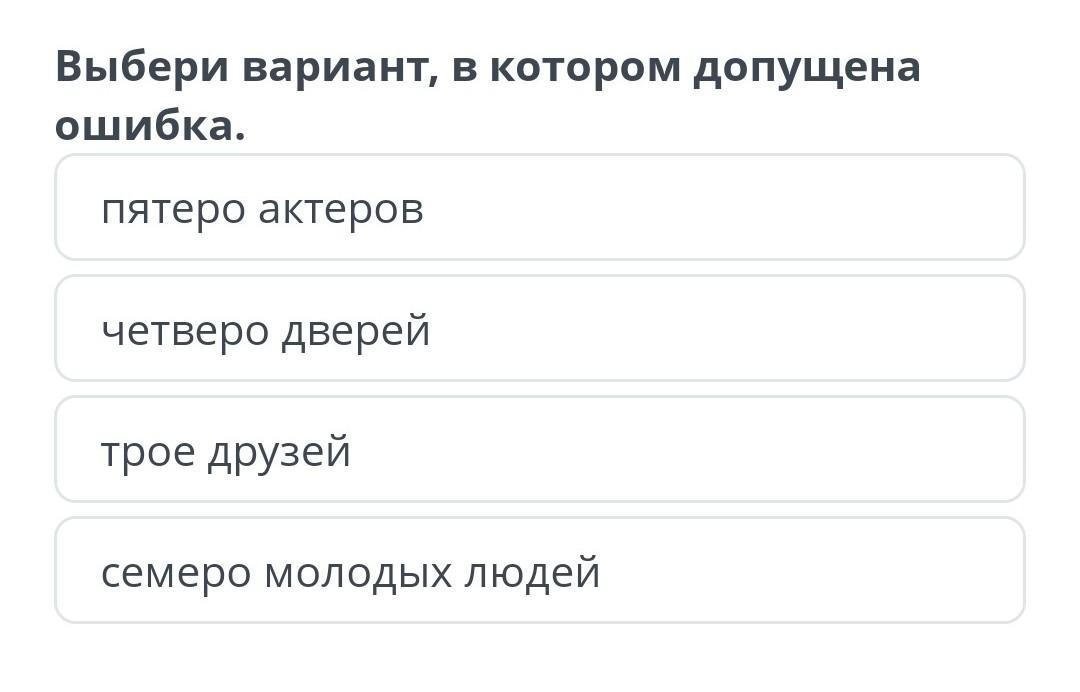
Task: Choose the option mentioning друзей
Action: coord(539,449)
